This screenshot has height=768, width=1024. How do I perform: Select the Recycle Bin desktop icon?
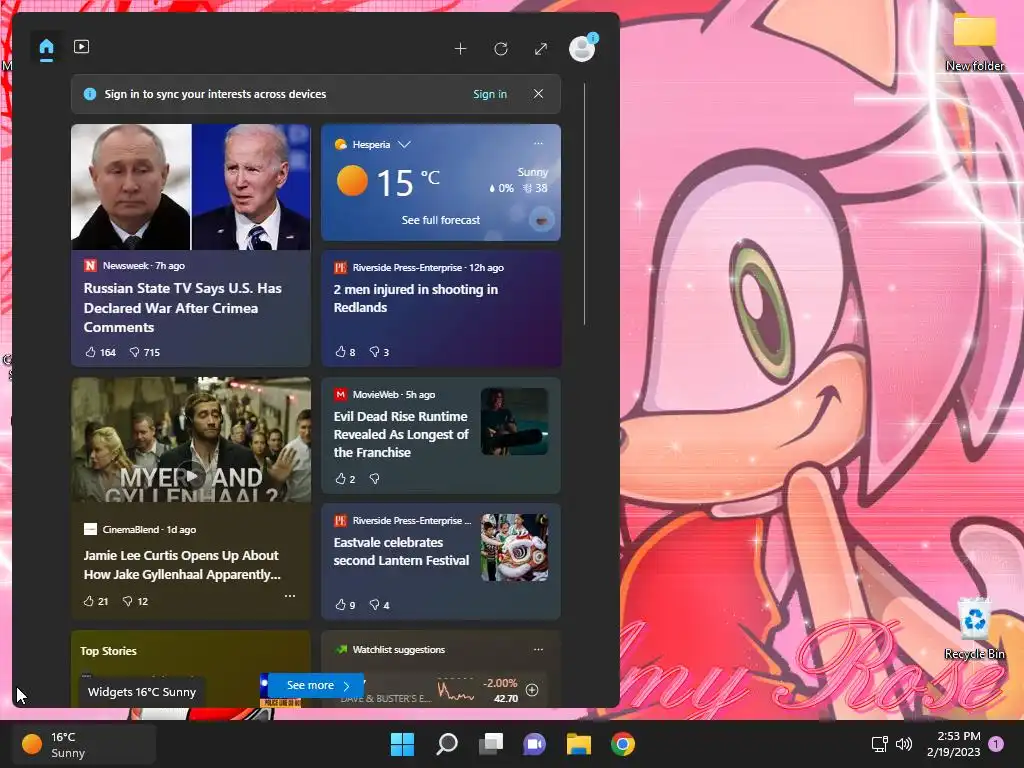click(974, 628)
